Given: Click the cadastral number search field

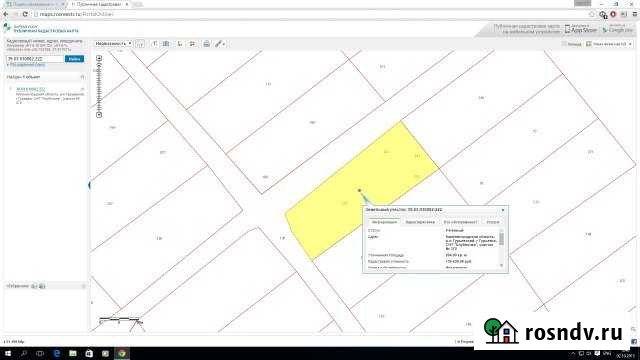Looking at the screenshot, I should pyautogui.click(x=35, y=59).
